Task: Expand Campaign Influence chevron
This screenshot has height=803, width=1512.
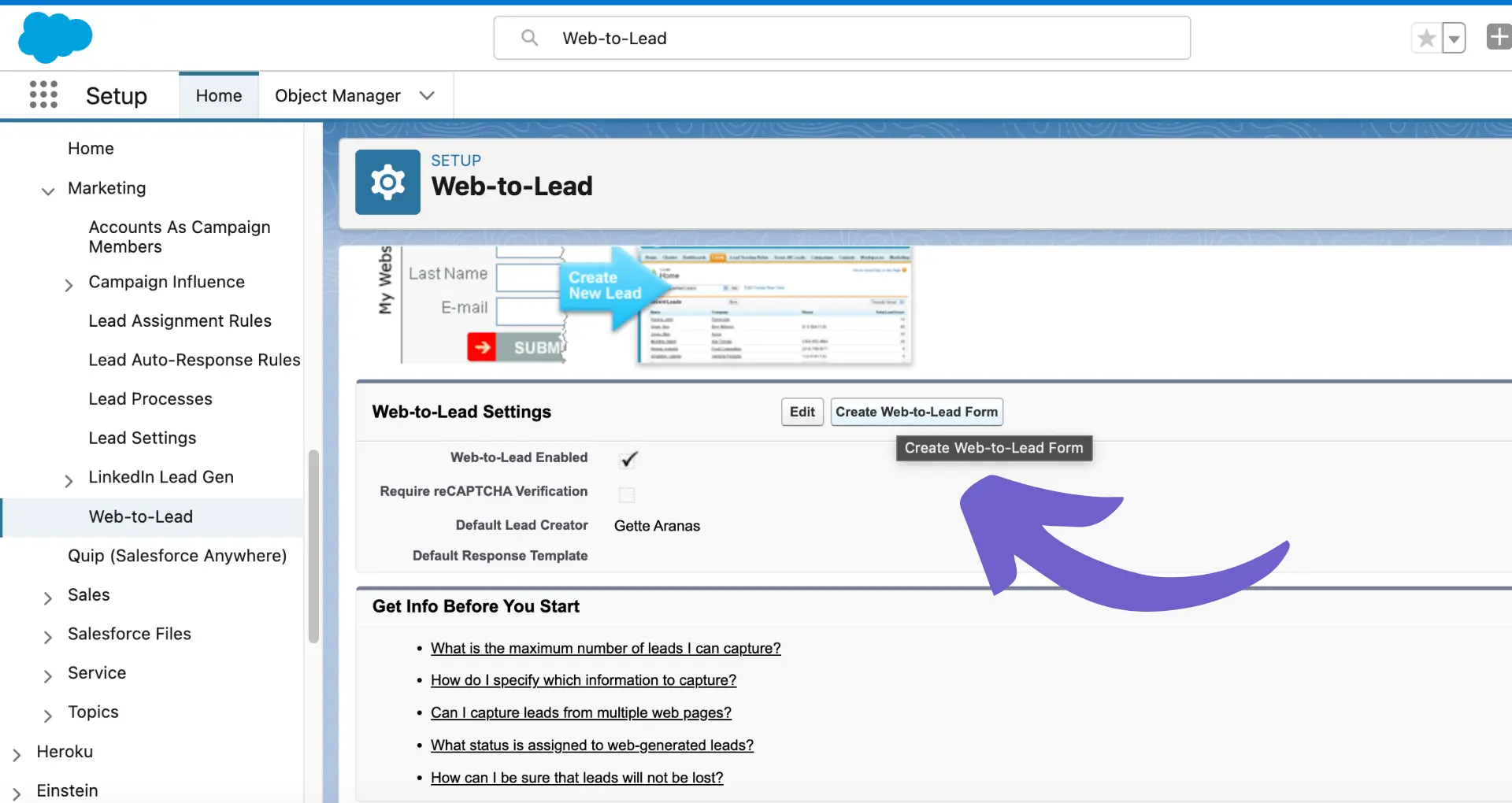Action: (69, 284)
